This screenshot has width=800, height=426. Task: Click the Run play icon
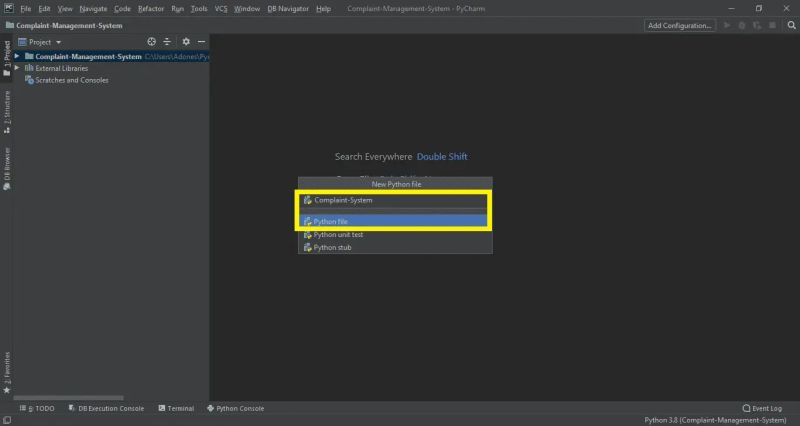coord(727,25)
